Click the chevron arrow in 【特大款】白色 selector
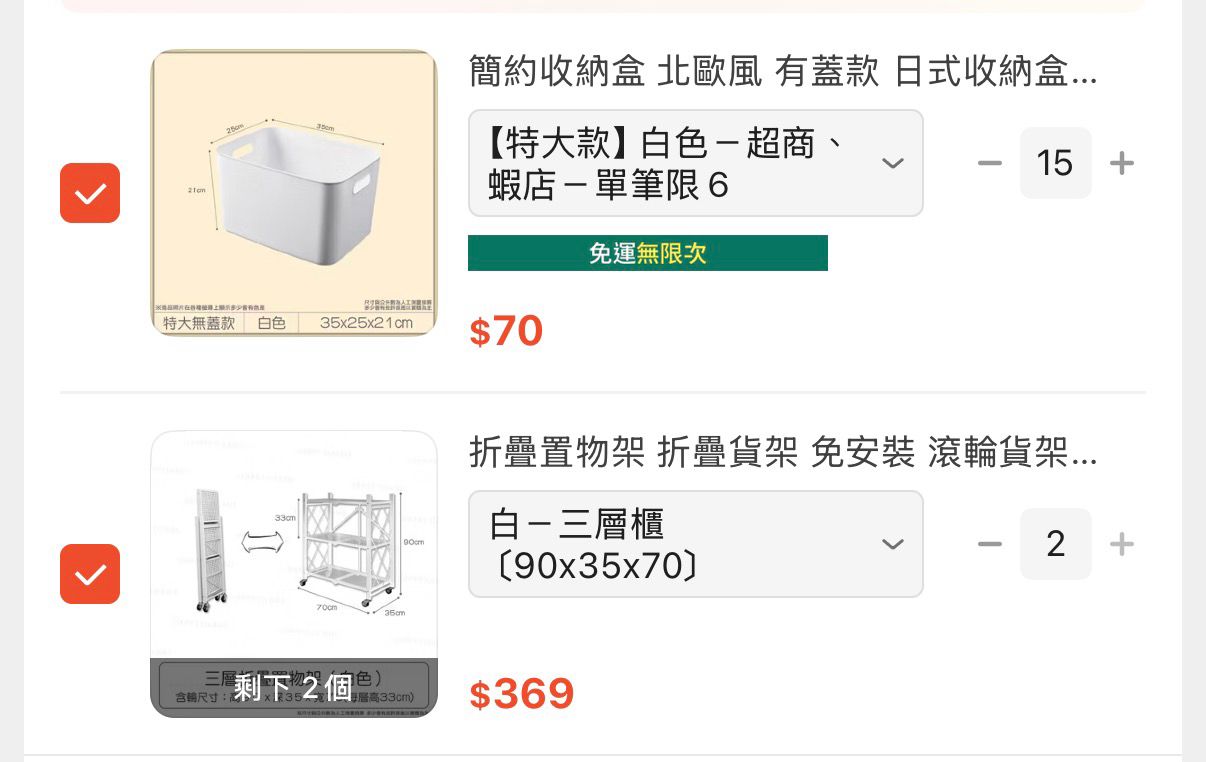The image size is (1206, 762). pyautogui.click(x=892, y=163)
